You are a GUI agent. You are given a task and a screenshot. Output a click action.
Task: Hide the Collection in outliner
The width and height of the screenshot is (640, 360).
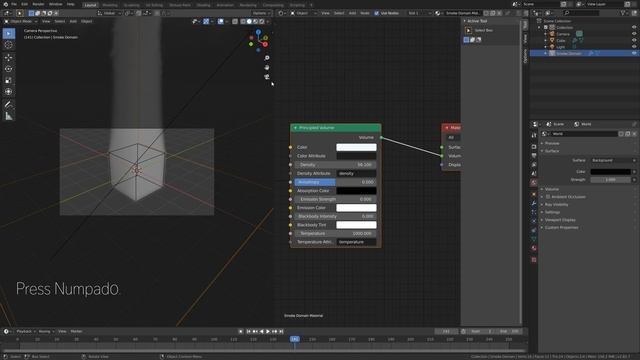coord(634,27)
